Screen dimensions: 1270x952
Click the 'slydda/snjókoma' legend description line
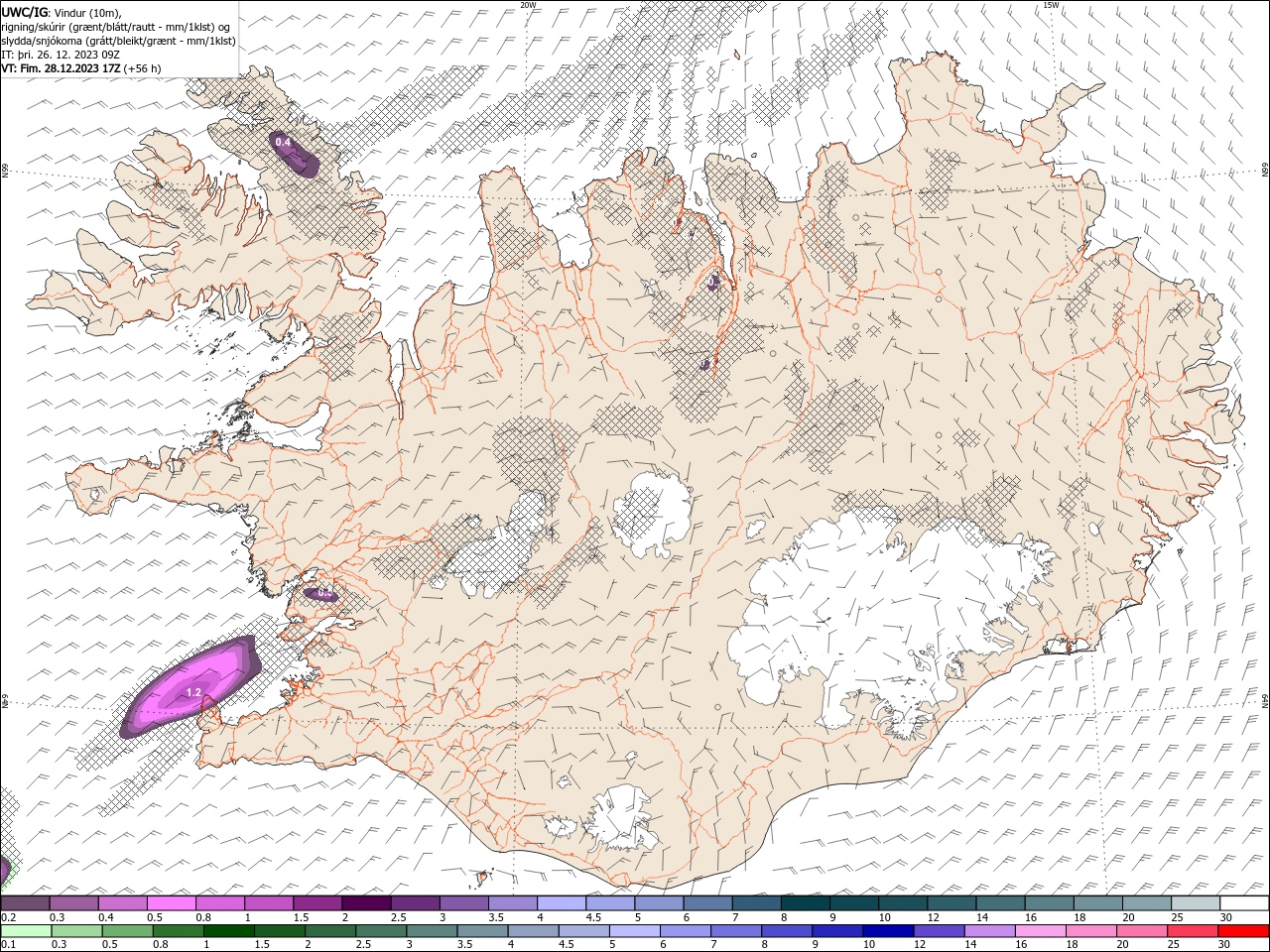pos(118,40)
